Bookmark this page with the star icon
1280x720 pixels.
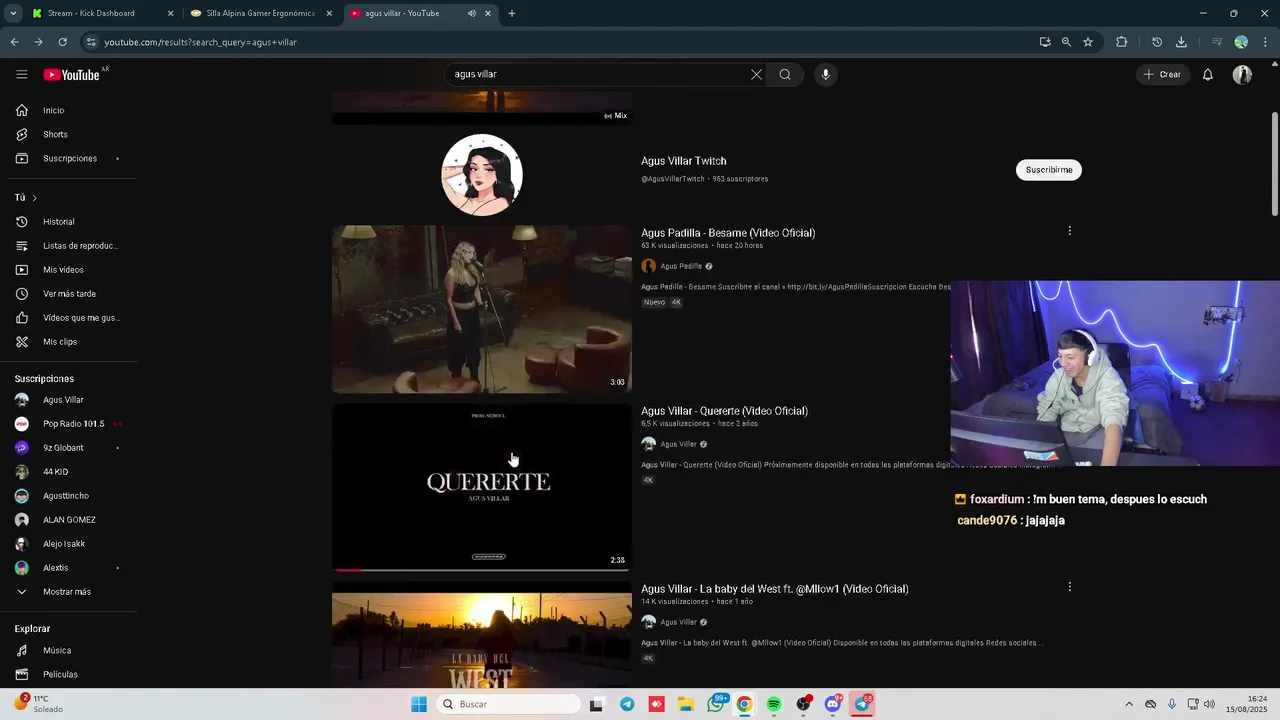click(1088, 42)
